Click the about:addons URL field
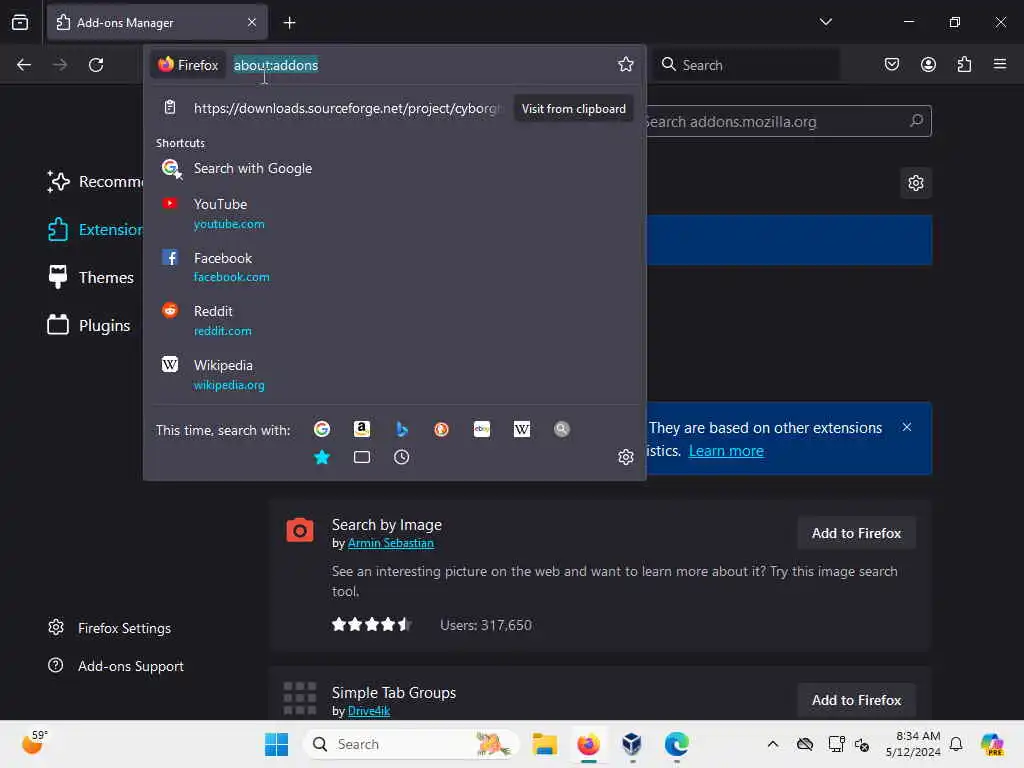This screenshot has width=1024, height=768. coord(421,65)
